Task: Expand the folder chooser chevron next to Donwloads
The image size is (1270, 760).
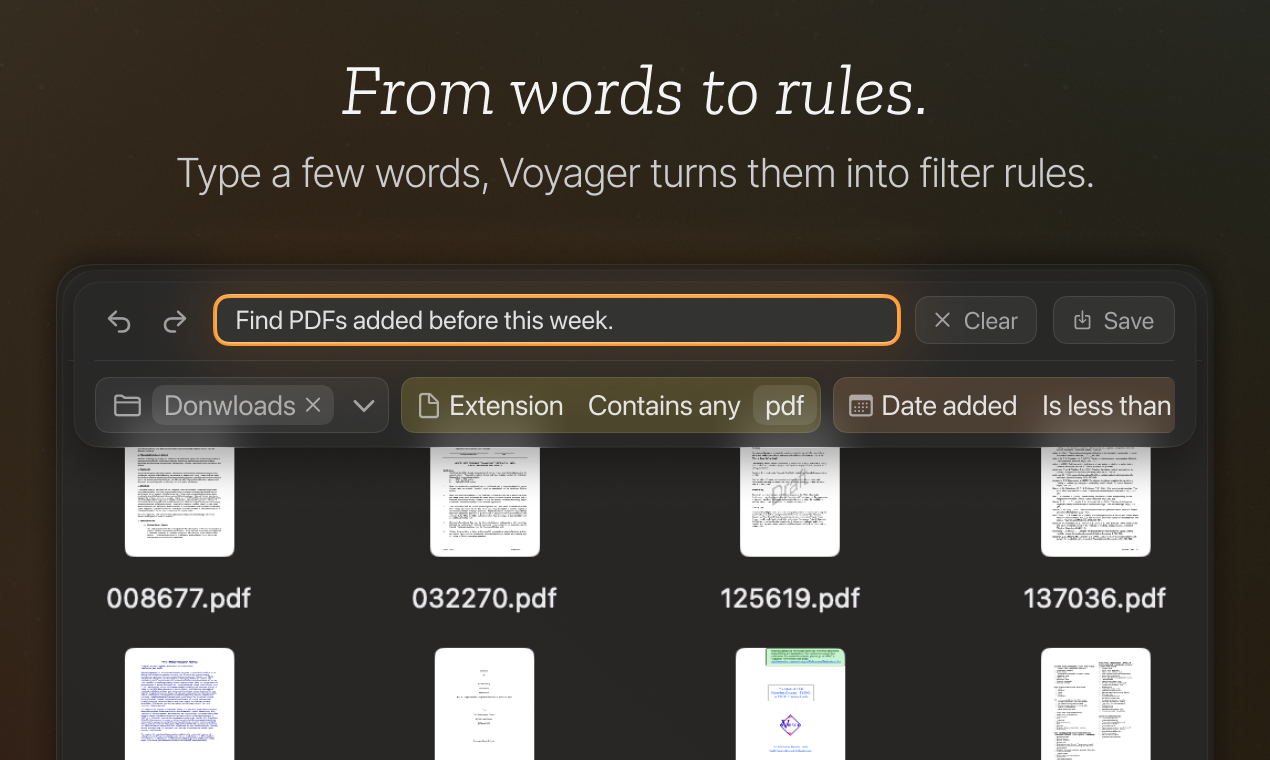Action: coord(363,405)
